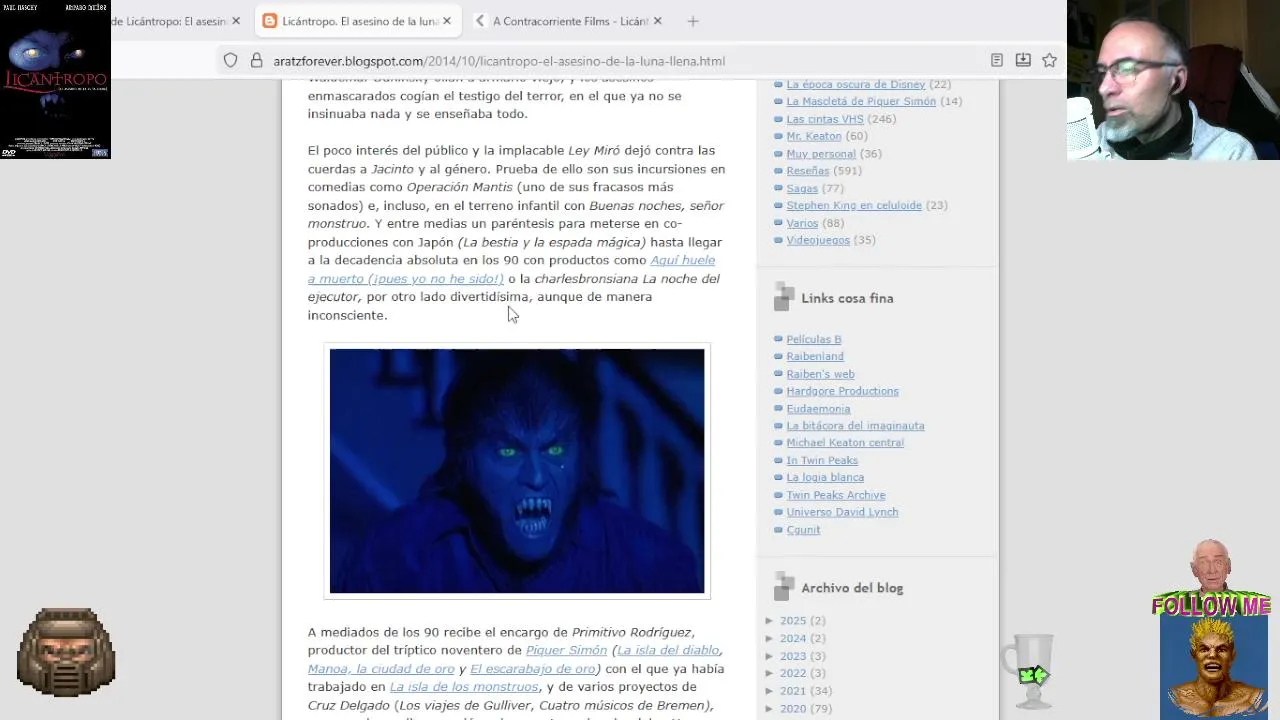Expand the 2024 blog archive
Screen dimensions: 1280x720
coord(770,638)
